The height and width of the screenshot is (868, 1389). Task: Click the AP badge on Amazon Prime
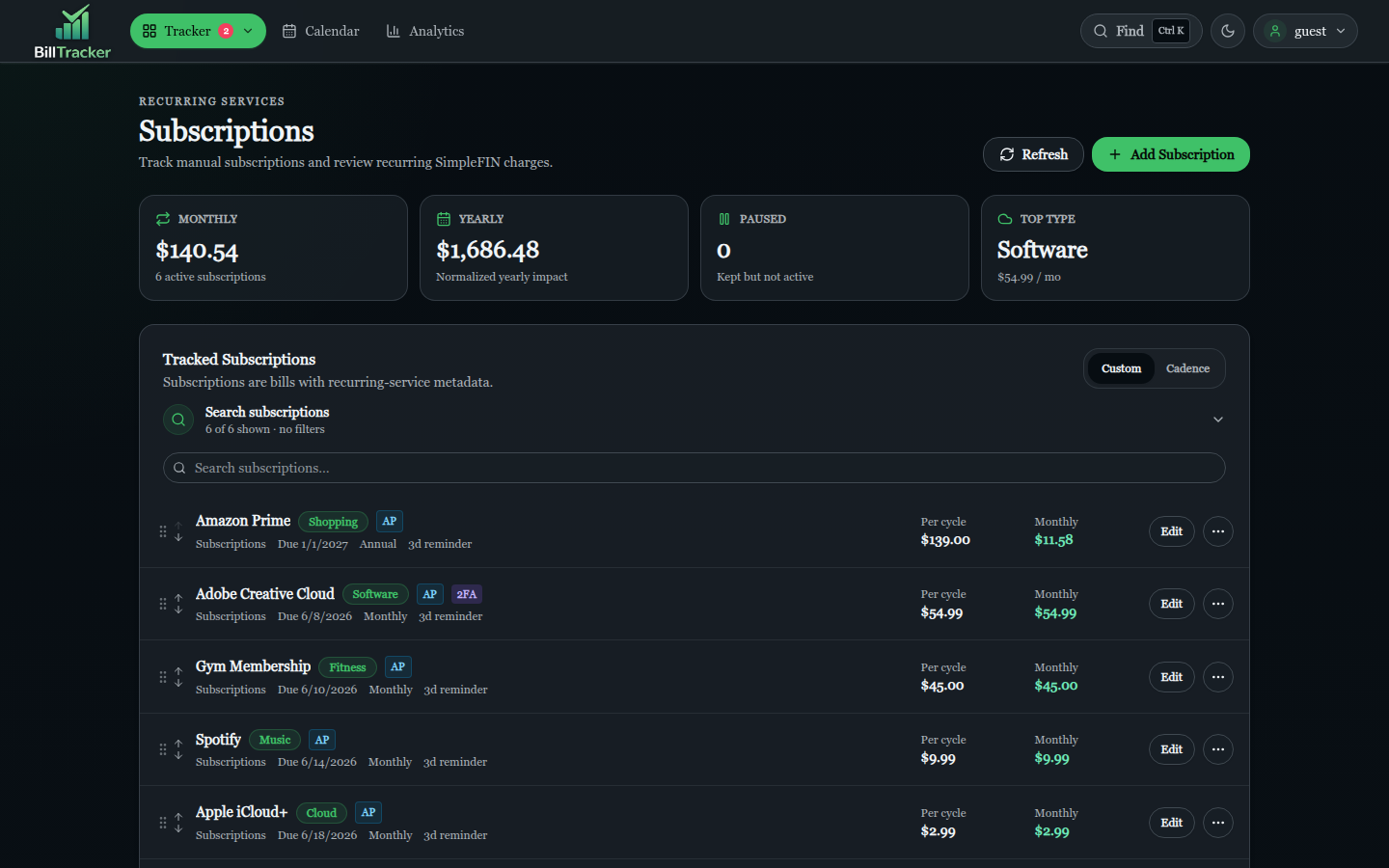point(390,521)
